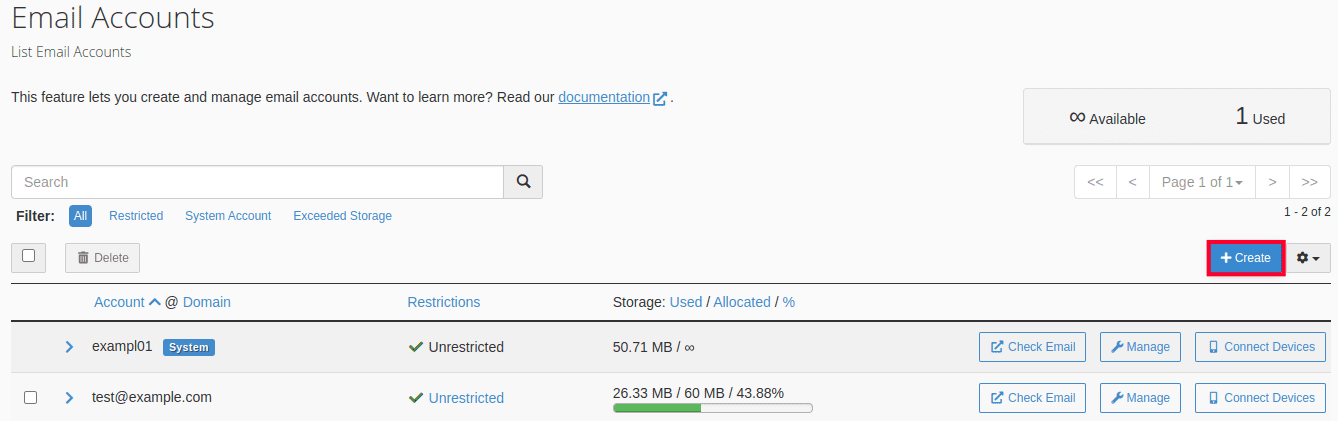Expand the exampl01 account details
The height and width of the screenshot is (421, 1338).
(70, 347)
